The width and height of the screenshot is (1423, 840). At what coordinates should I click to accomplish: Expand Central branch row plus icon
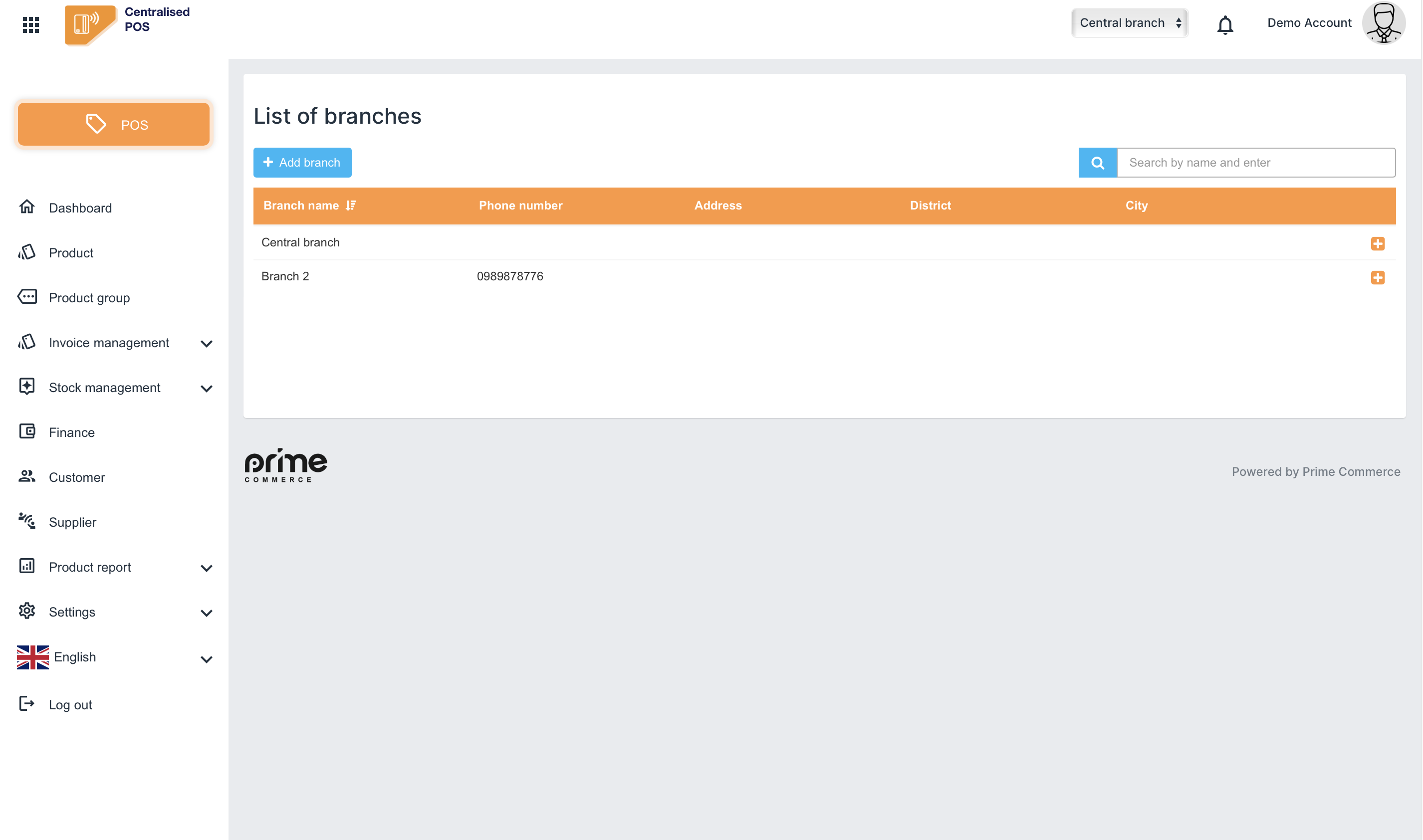1377,243
